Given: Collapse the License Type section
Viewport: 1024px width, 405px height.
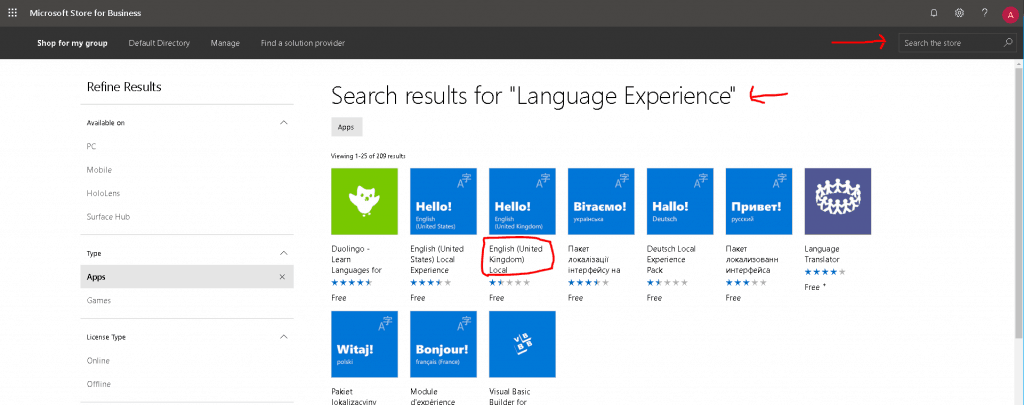Looking at the screenshot, I should tap(283, 337).
